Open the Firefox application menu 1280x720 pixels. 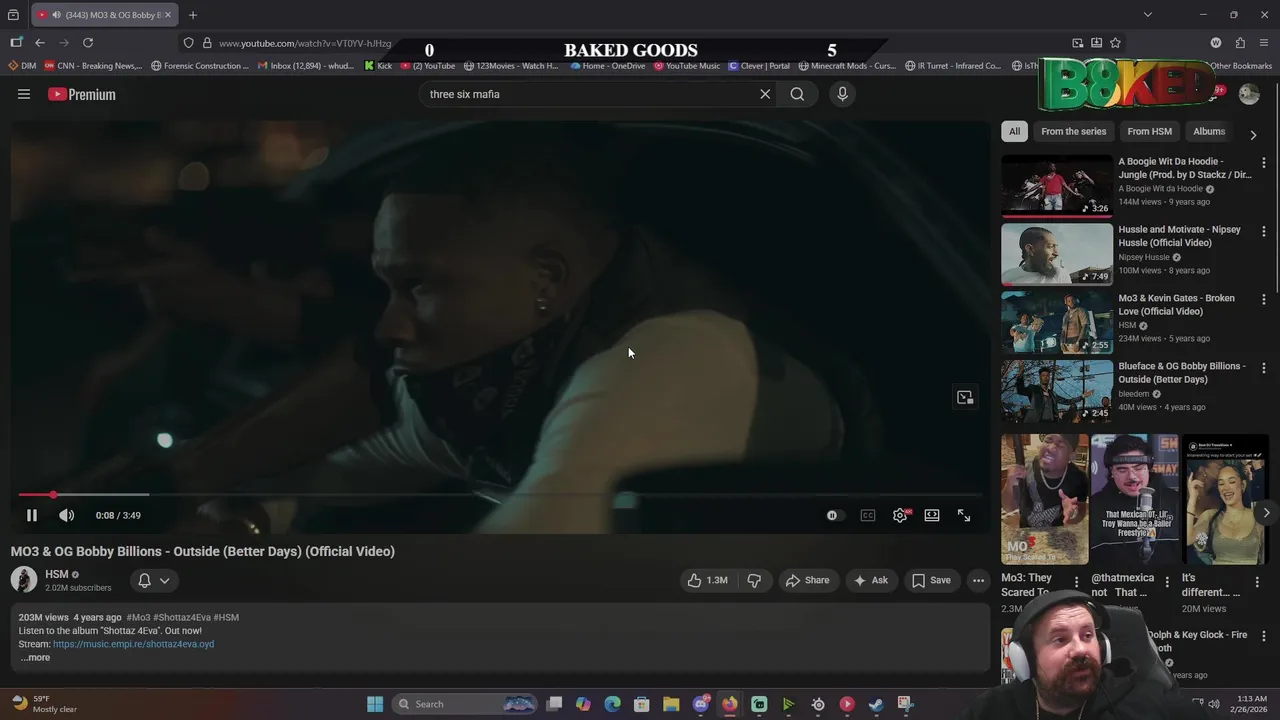click(1264, 43)
